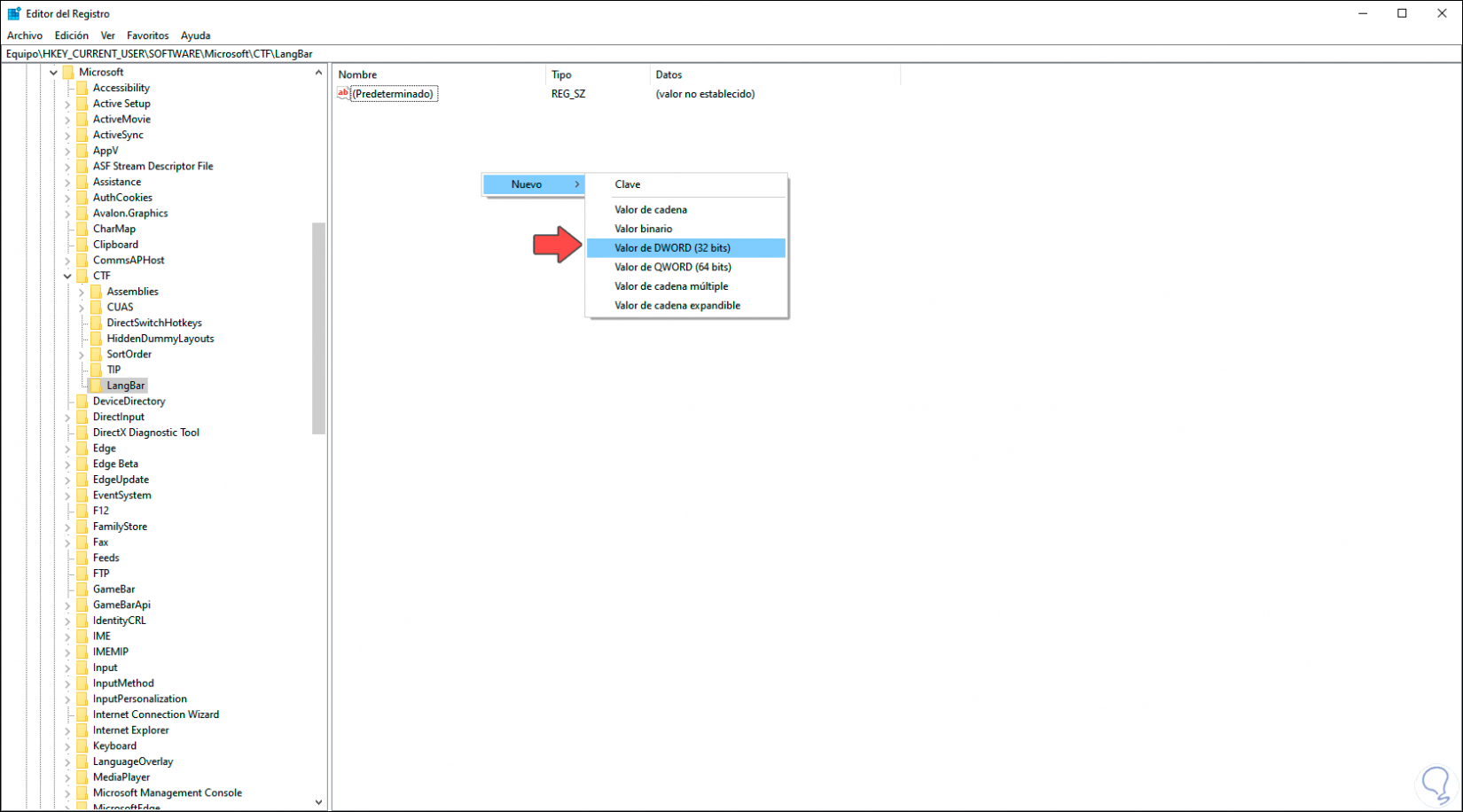Click the tree scroll down arrow
The image size is (1463, 812).
click(x=318, y=802)
